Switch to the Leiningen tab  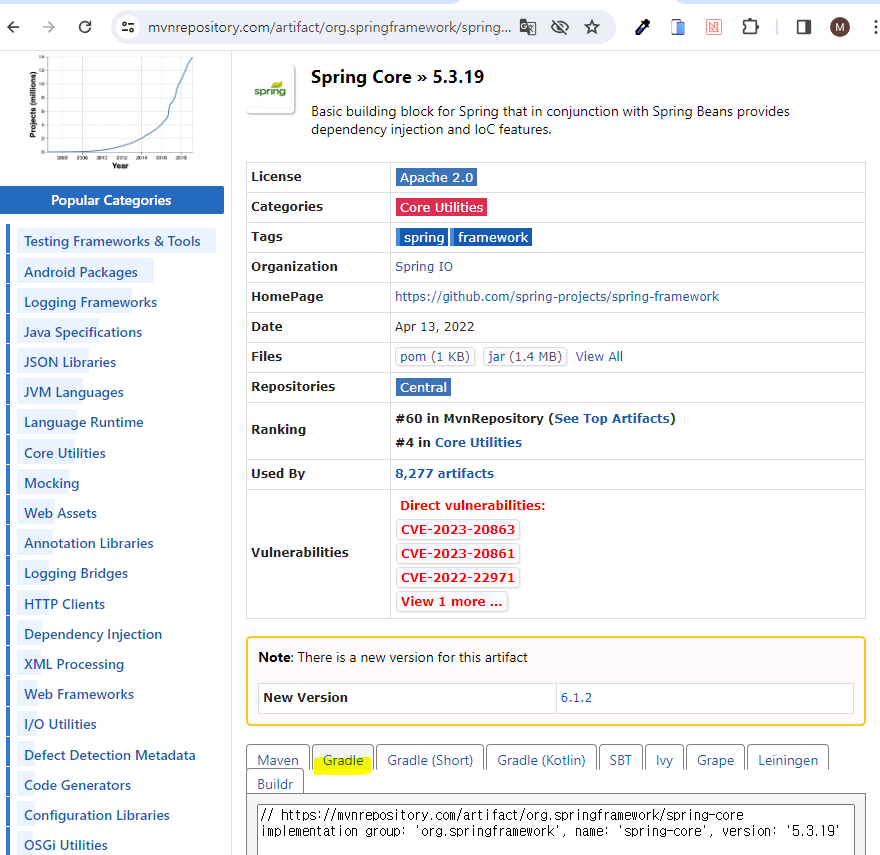pyautogui.click(x=788, y=760)
